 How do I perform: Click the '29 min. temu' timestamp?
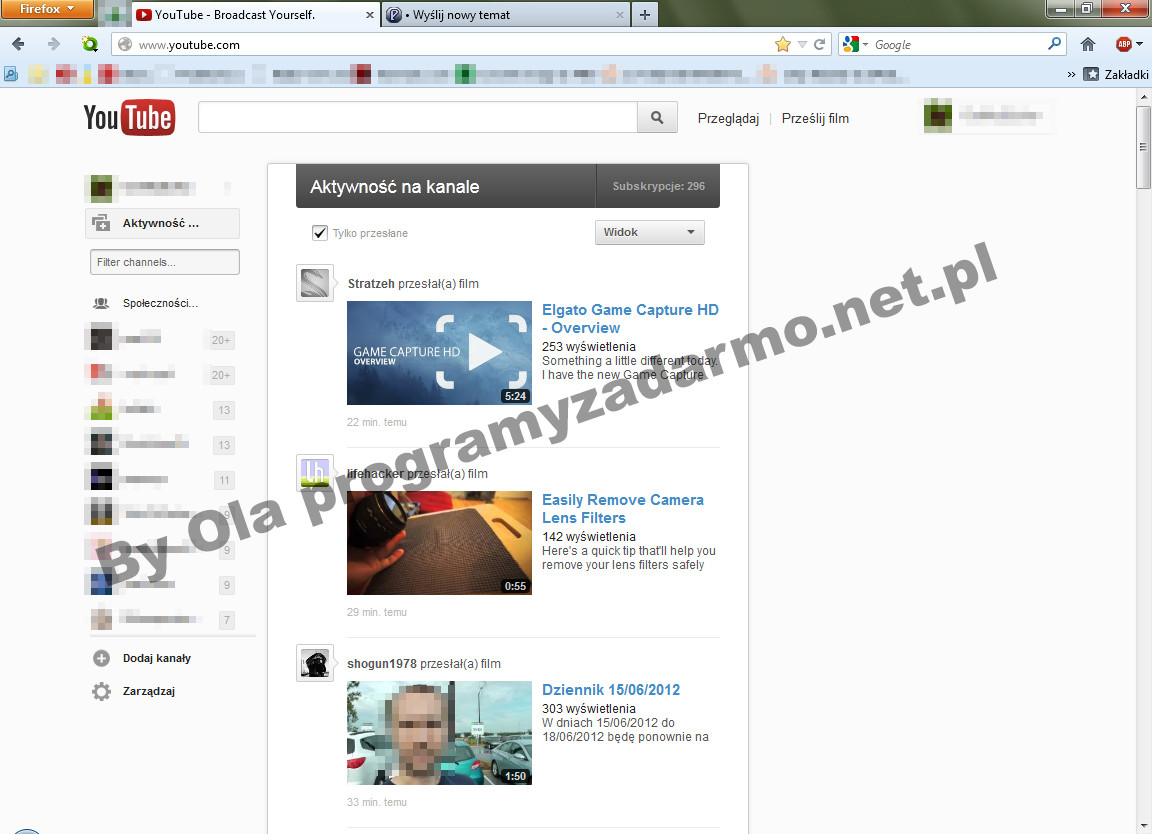click(x=377, y=612)
